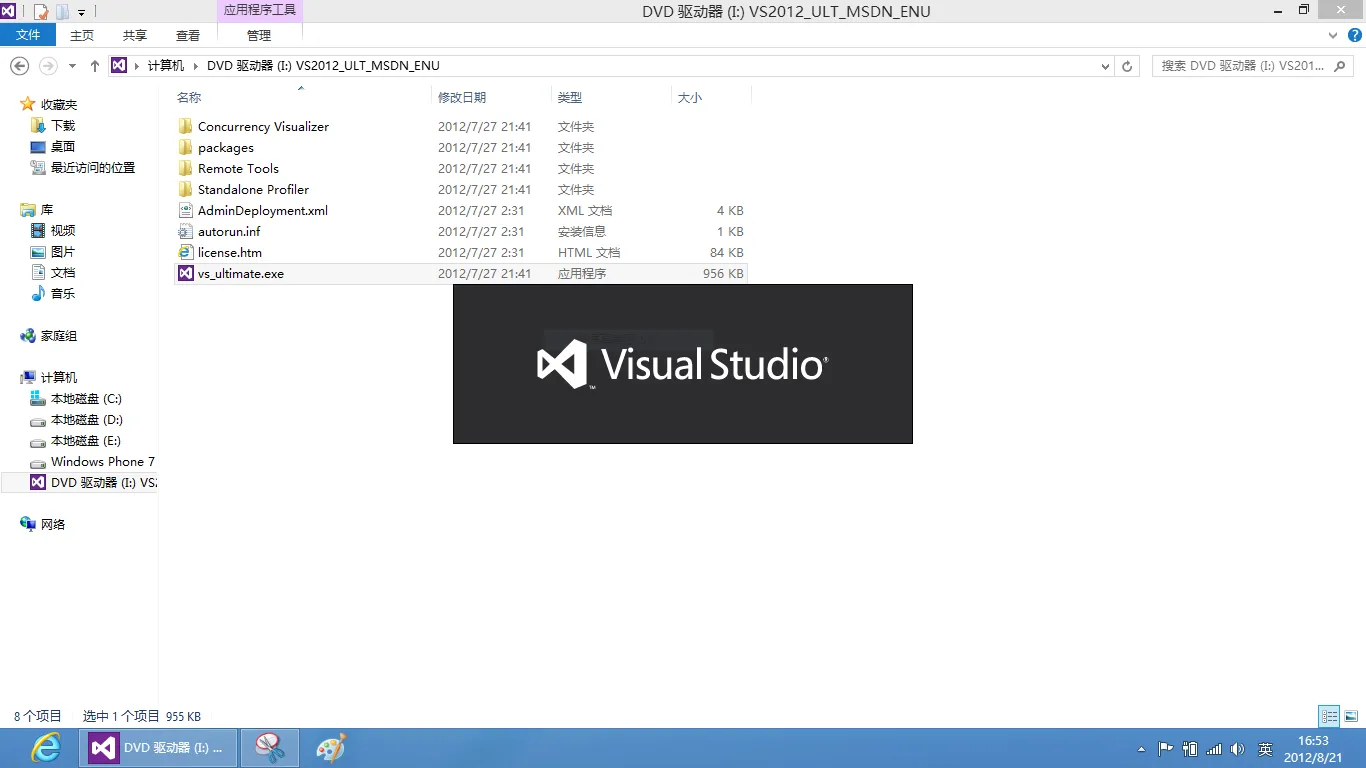Switch to the 查看 ribbon tab

click(x=188, y=35)
